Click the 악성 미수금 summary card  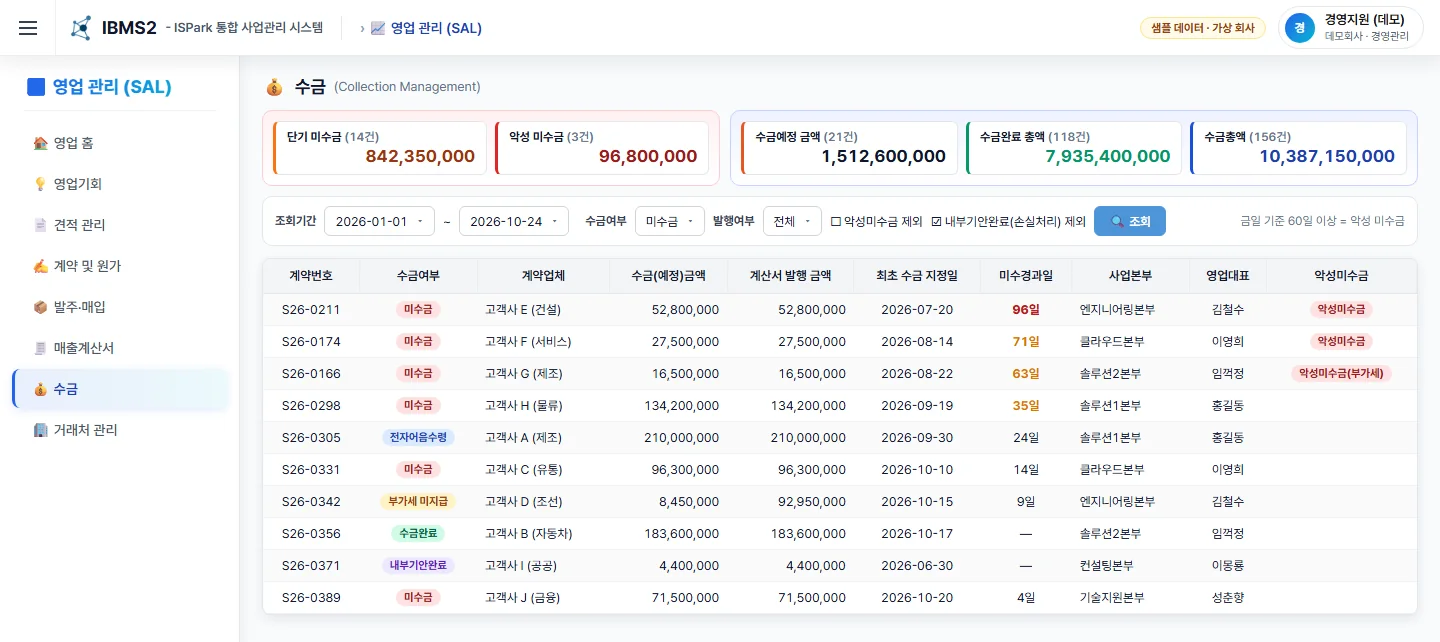602,148
